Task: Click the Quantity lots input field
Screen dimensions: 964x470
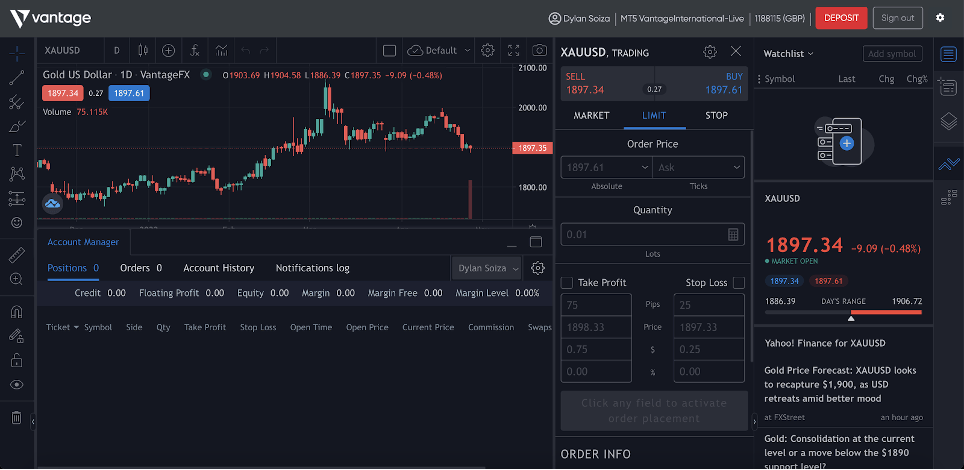Action: click(x=645, y=234)
